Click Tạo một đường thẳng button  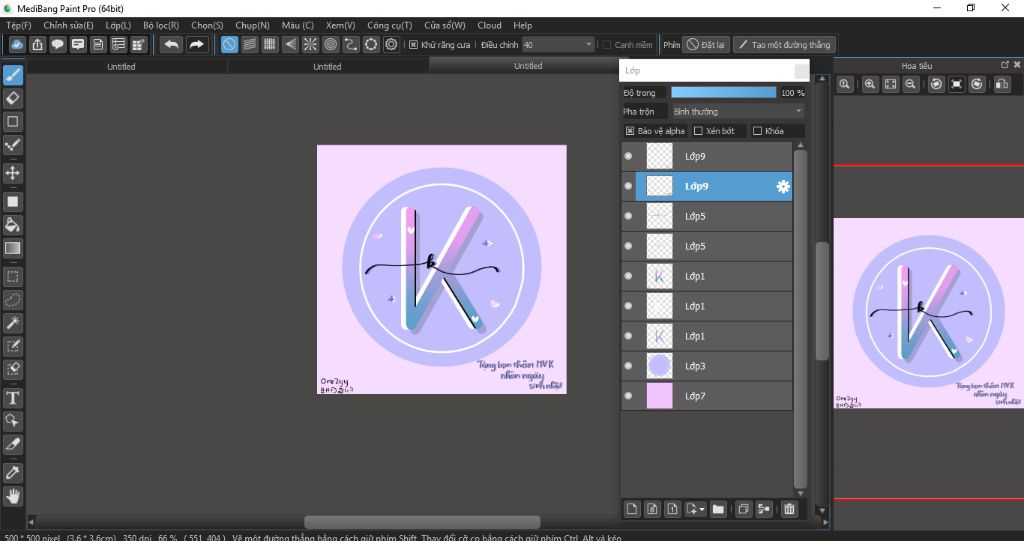coord(784,45)
